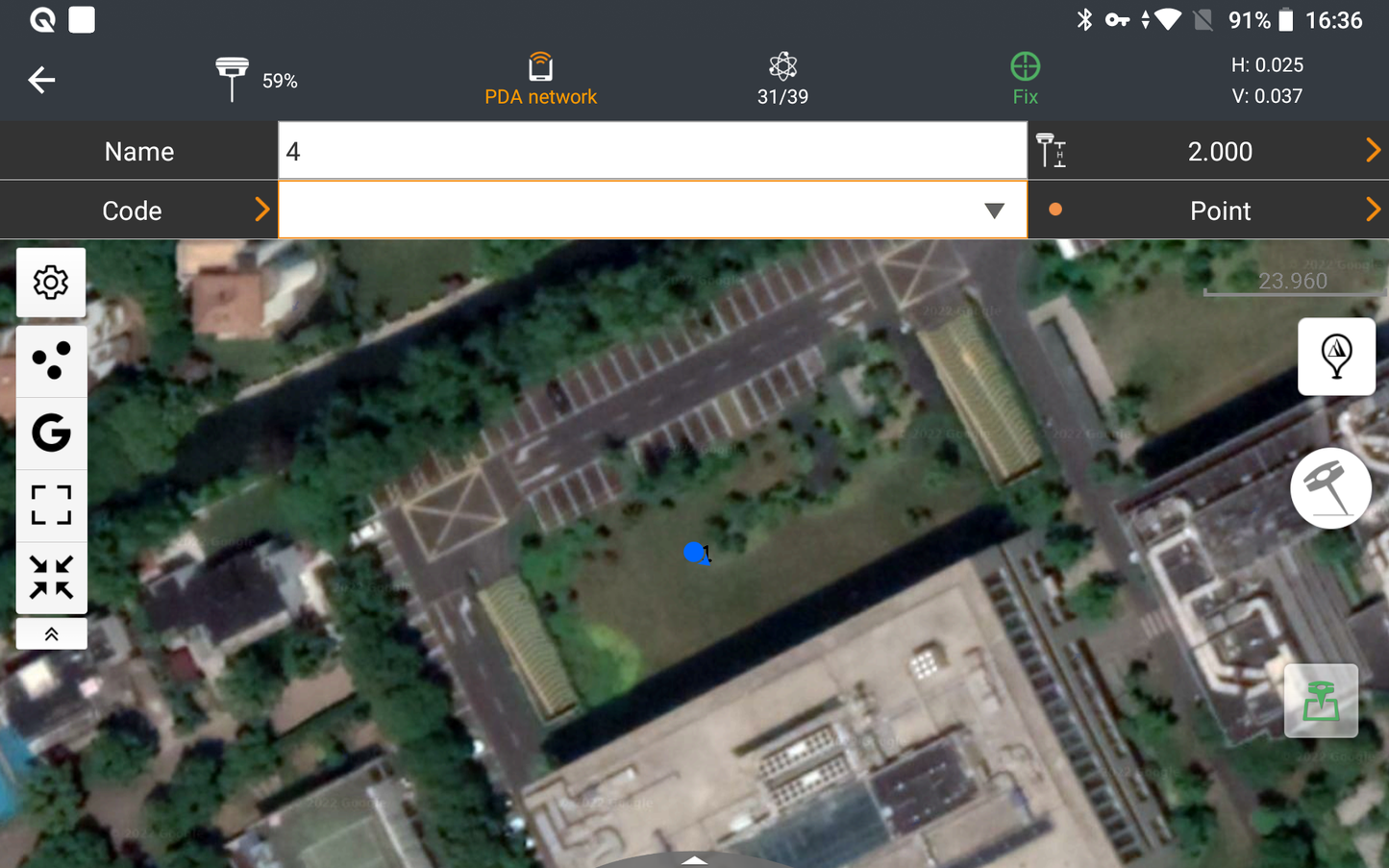Image resolution: width=1389 pixels, height=868 pixels.
Task: Collapse the left map toolbar
Action: (51, 634)
